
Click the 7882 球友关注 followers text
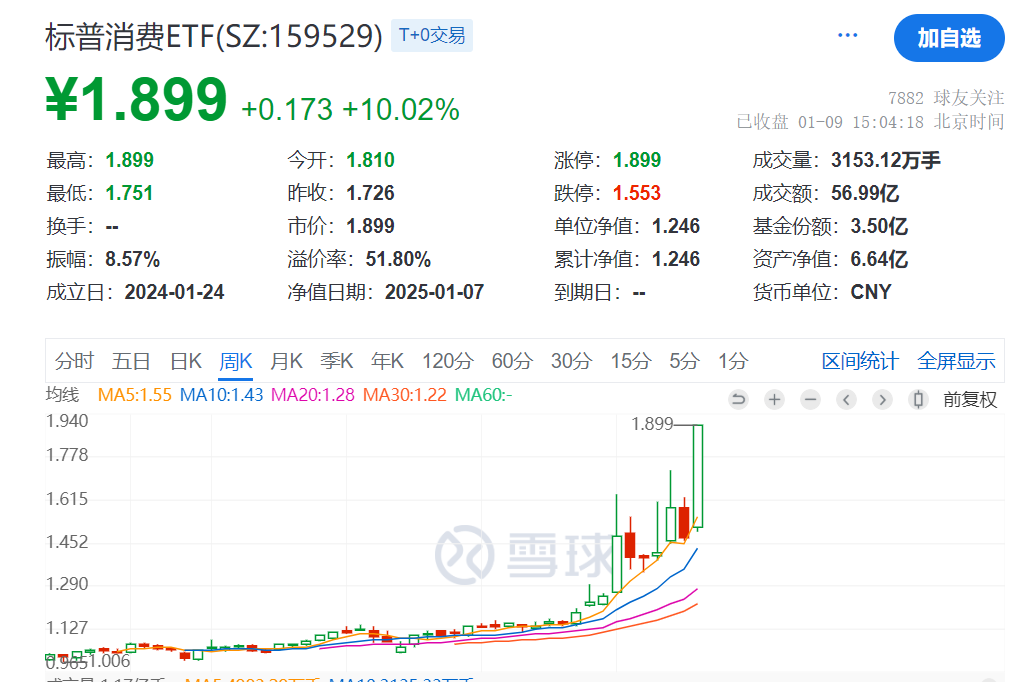tap(946, 98)
